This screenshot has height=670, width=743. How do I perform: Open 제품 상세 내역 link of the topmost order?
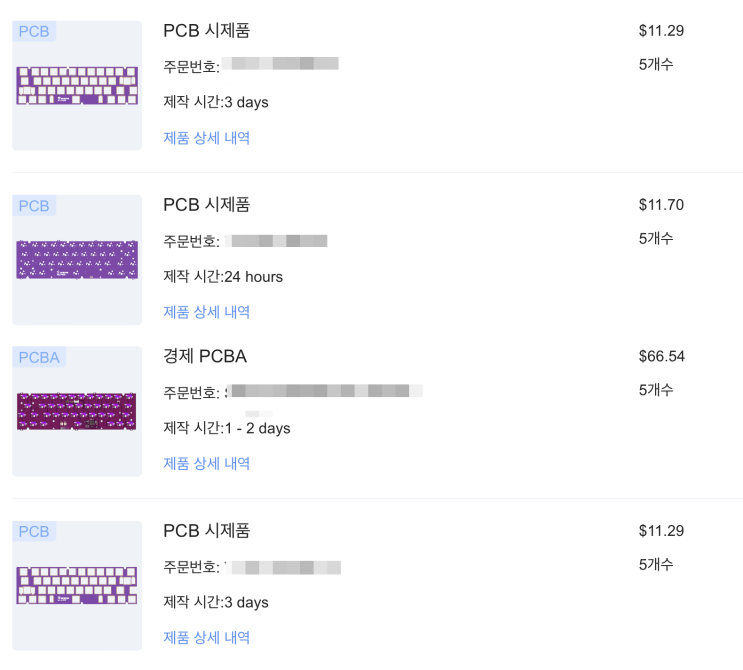[x=206, y=138]
